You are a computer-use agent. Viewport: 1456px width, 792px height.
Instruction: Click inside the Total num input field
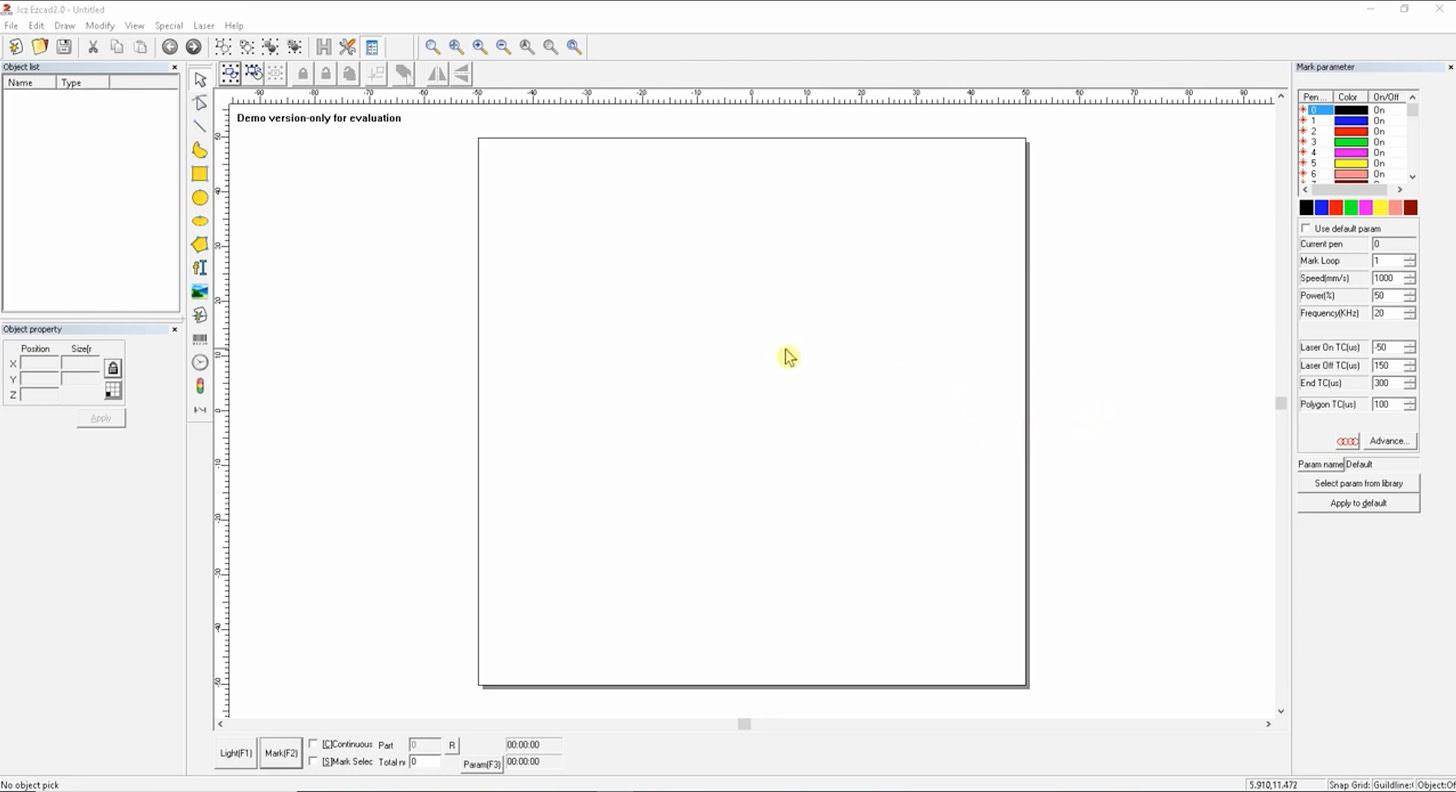(x=425, y=761)
